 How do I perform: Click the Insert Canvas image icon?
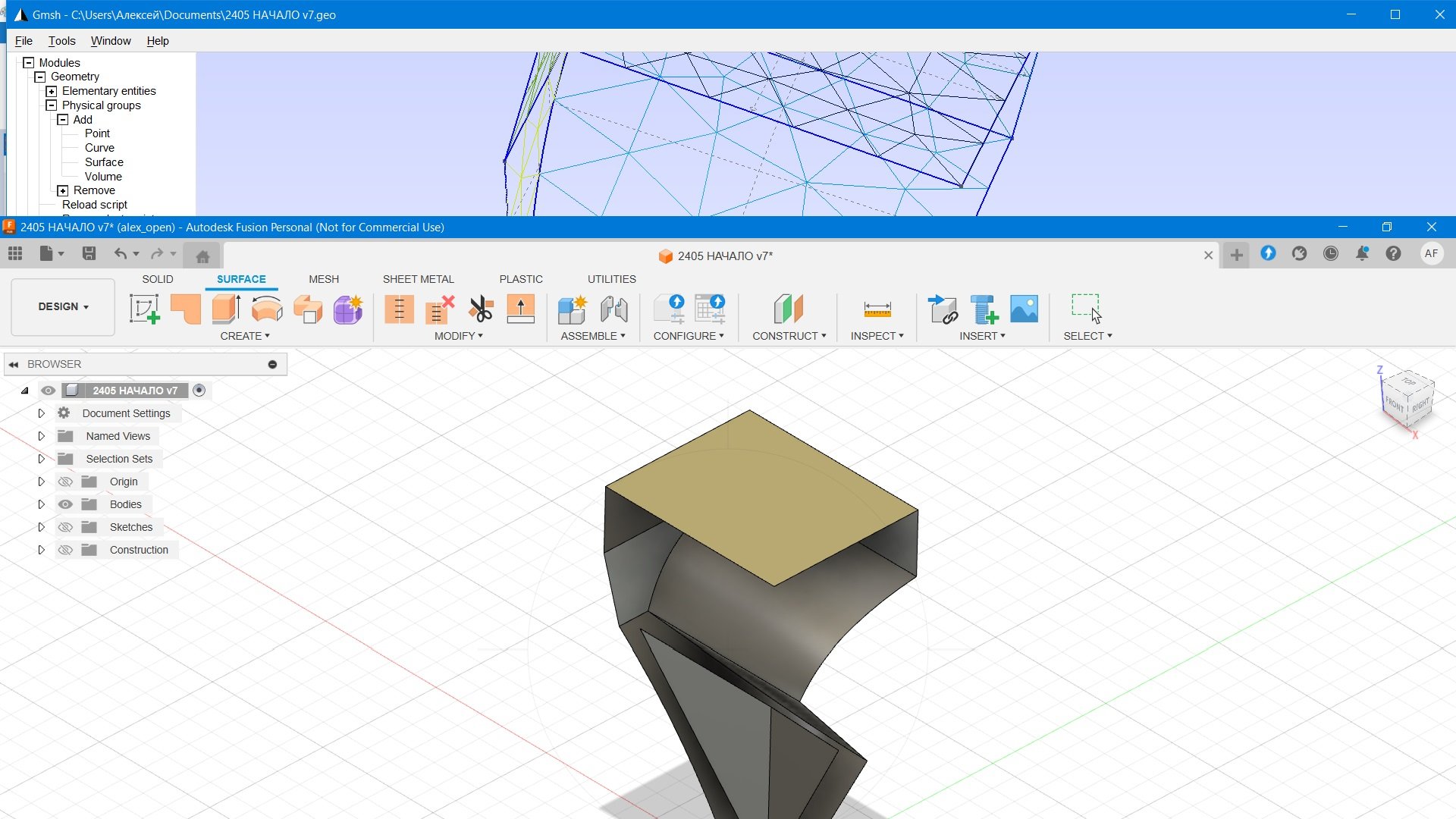pos(1024,309)
